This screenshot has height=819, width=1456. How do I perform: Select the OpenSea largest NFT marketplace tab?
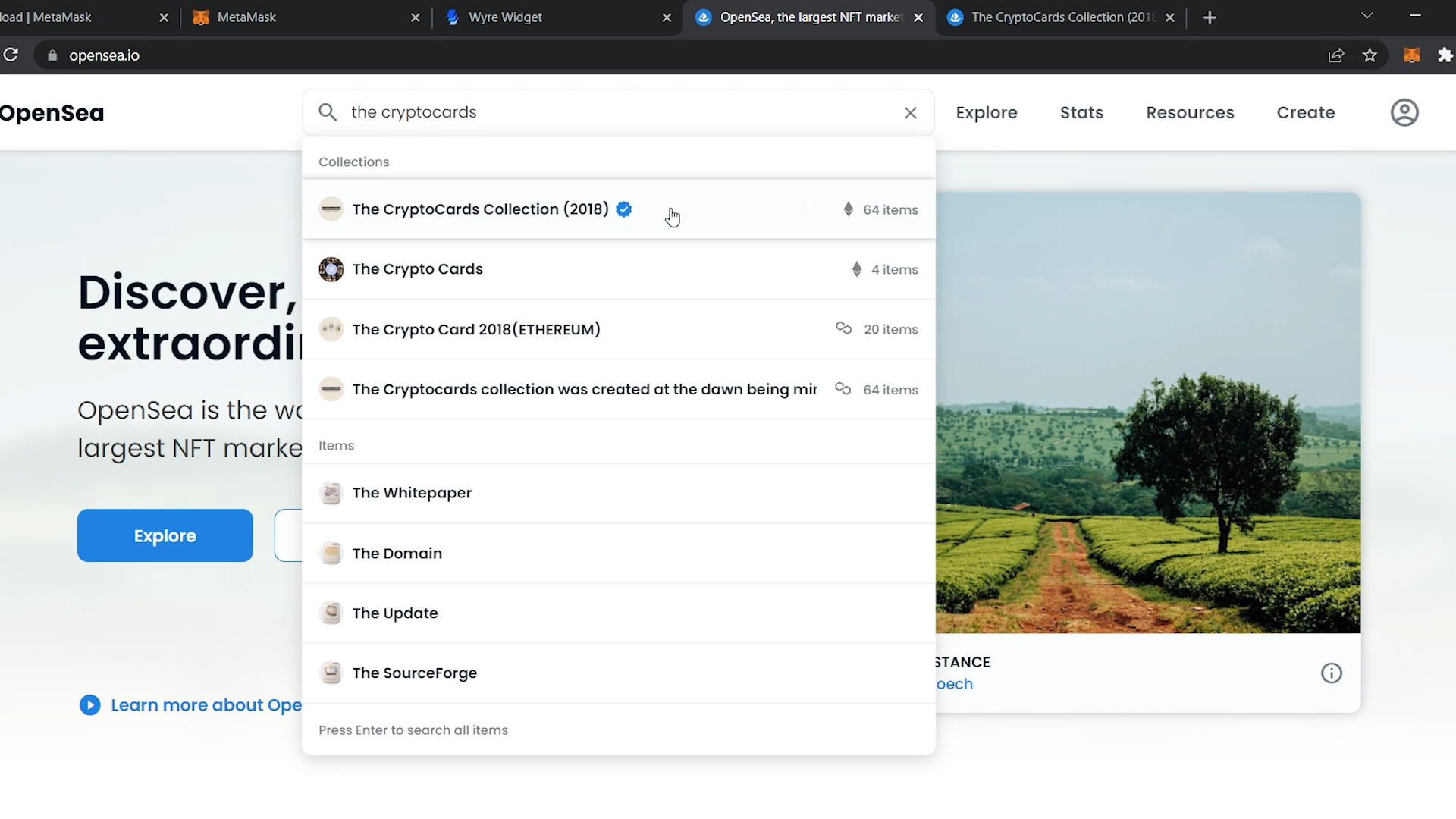pos(810,17)
